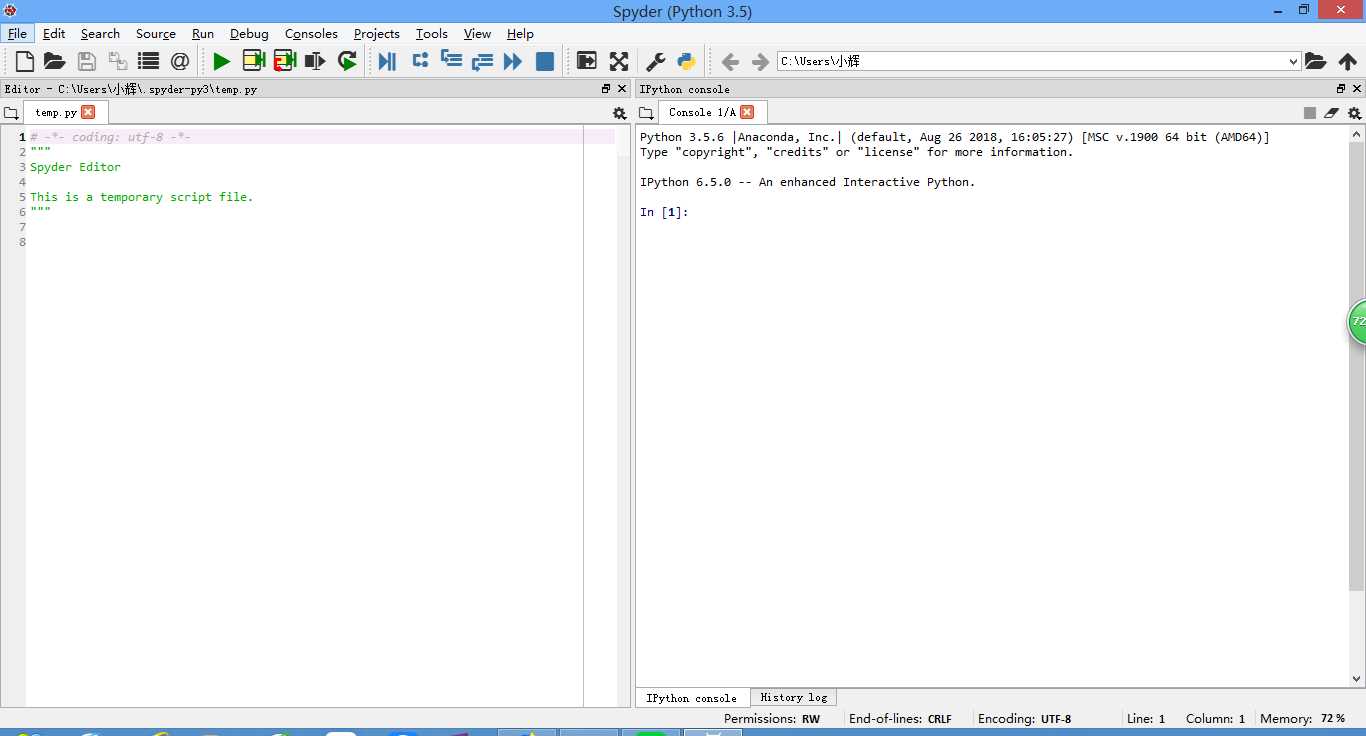This screenshot has width=1366, height=736.
Task: Toggle fullscreen mode with the arrows icon
Action: pyautogui.click(x=619, y=61)
